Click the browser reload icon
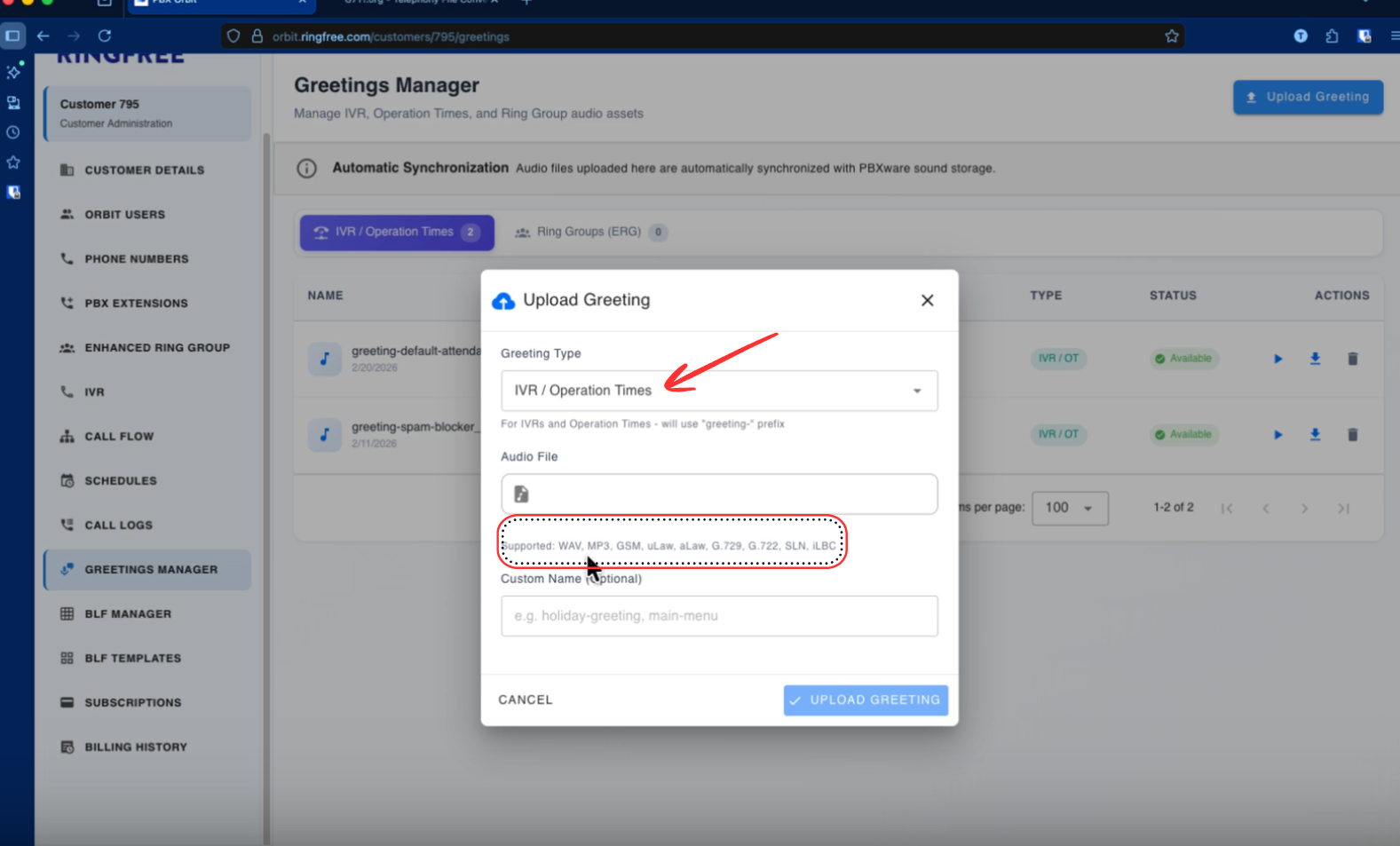This screenshot has width=1400, height=846. coord(105,36)
